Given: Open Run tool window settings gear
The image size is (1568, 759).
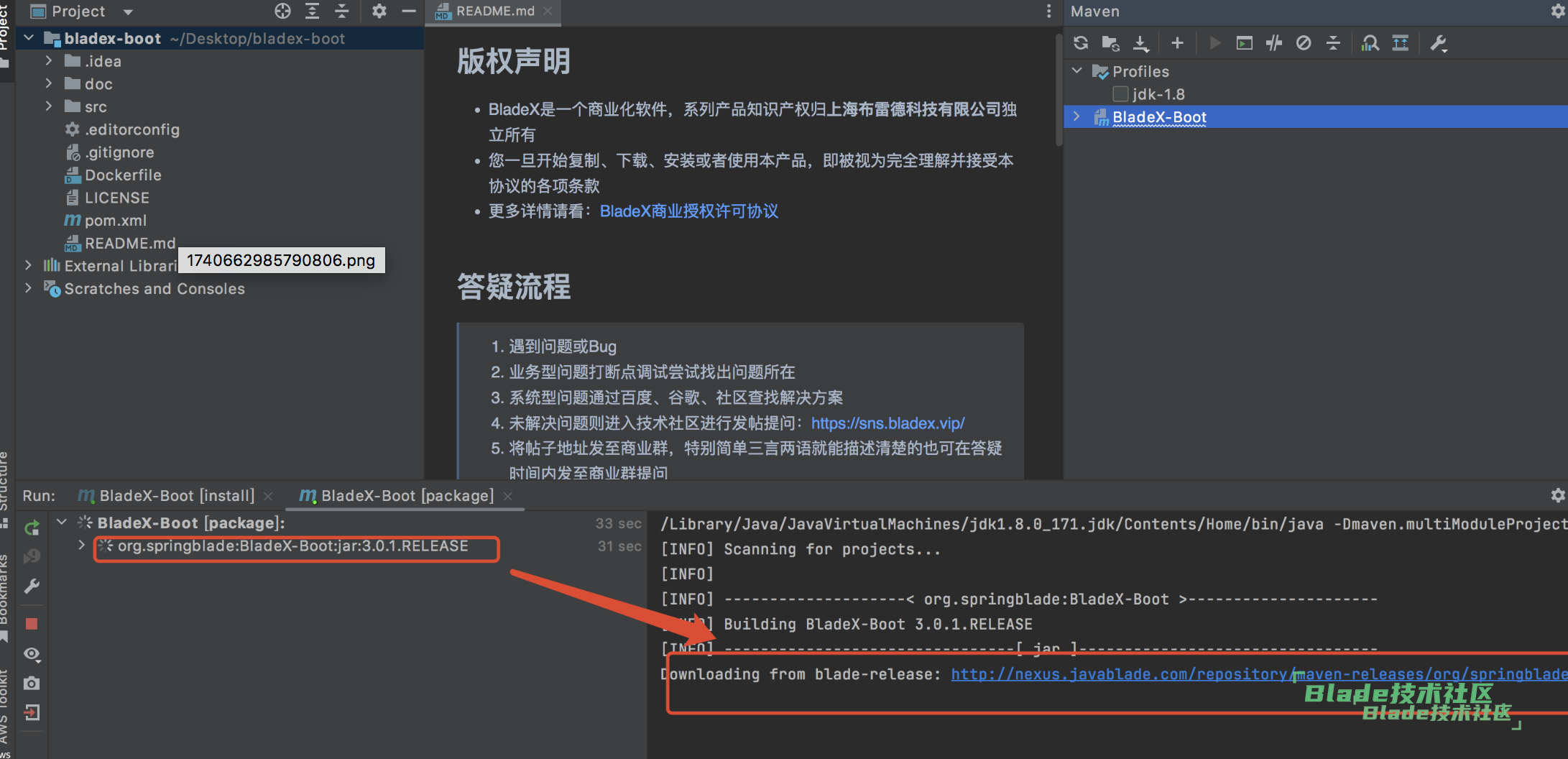Looking at the screenshot, I should [x=1558, y=495].
